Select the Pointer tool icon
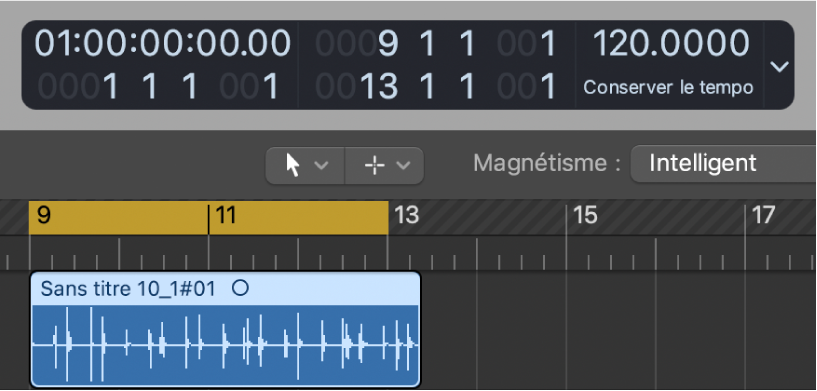This screenshot has height=391, width=817. pyautogui.click(x=293, y=166)
